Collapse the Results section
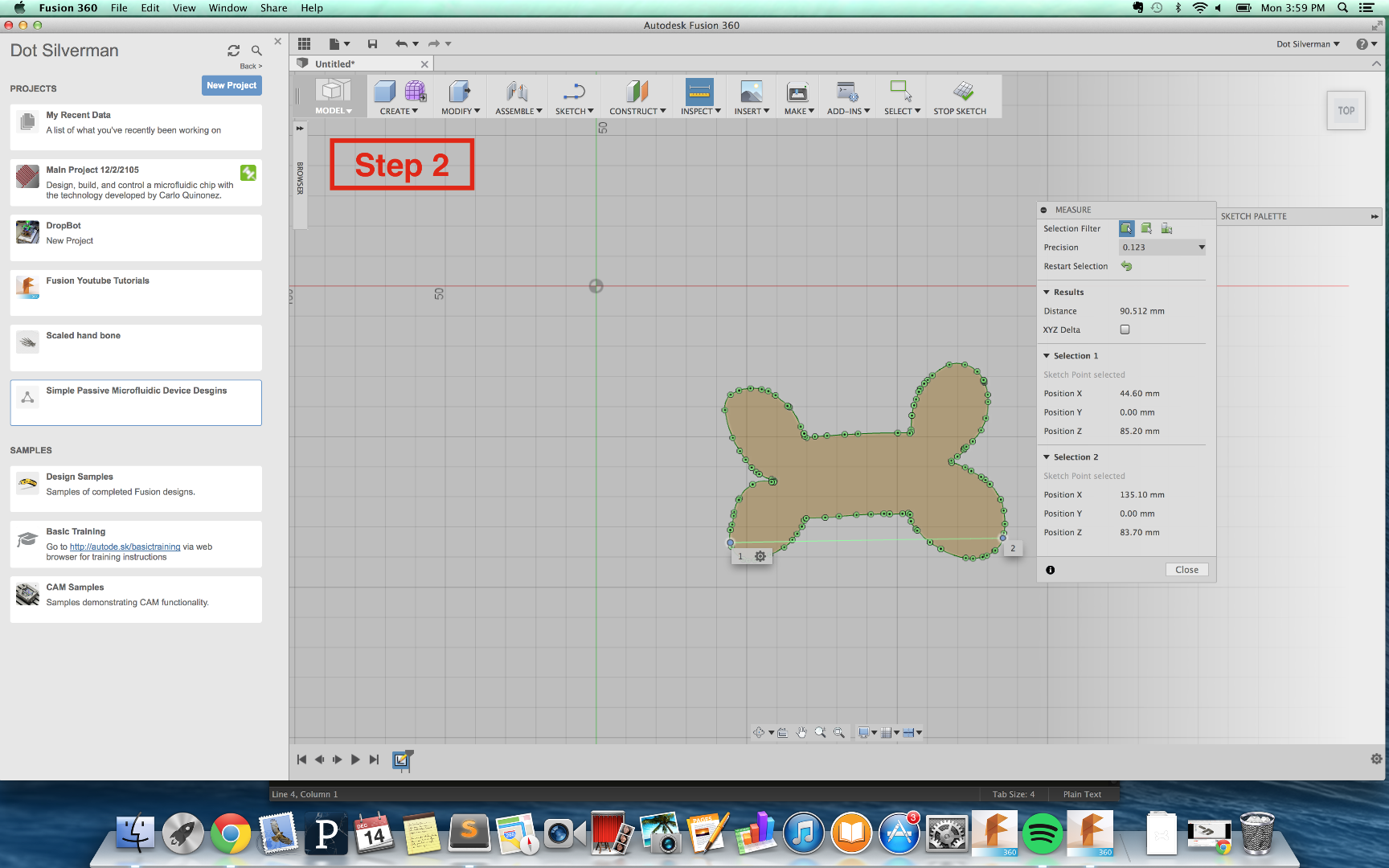This screenshot has width=1389, height=868. (x=1047, y=293)
